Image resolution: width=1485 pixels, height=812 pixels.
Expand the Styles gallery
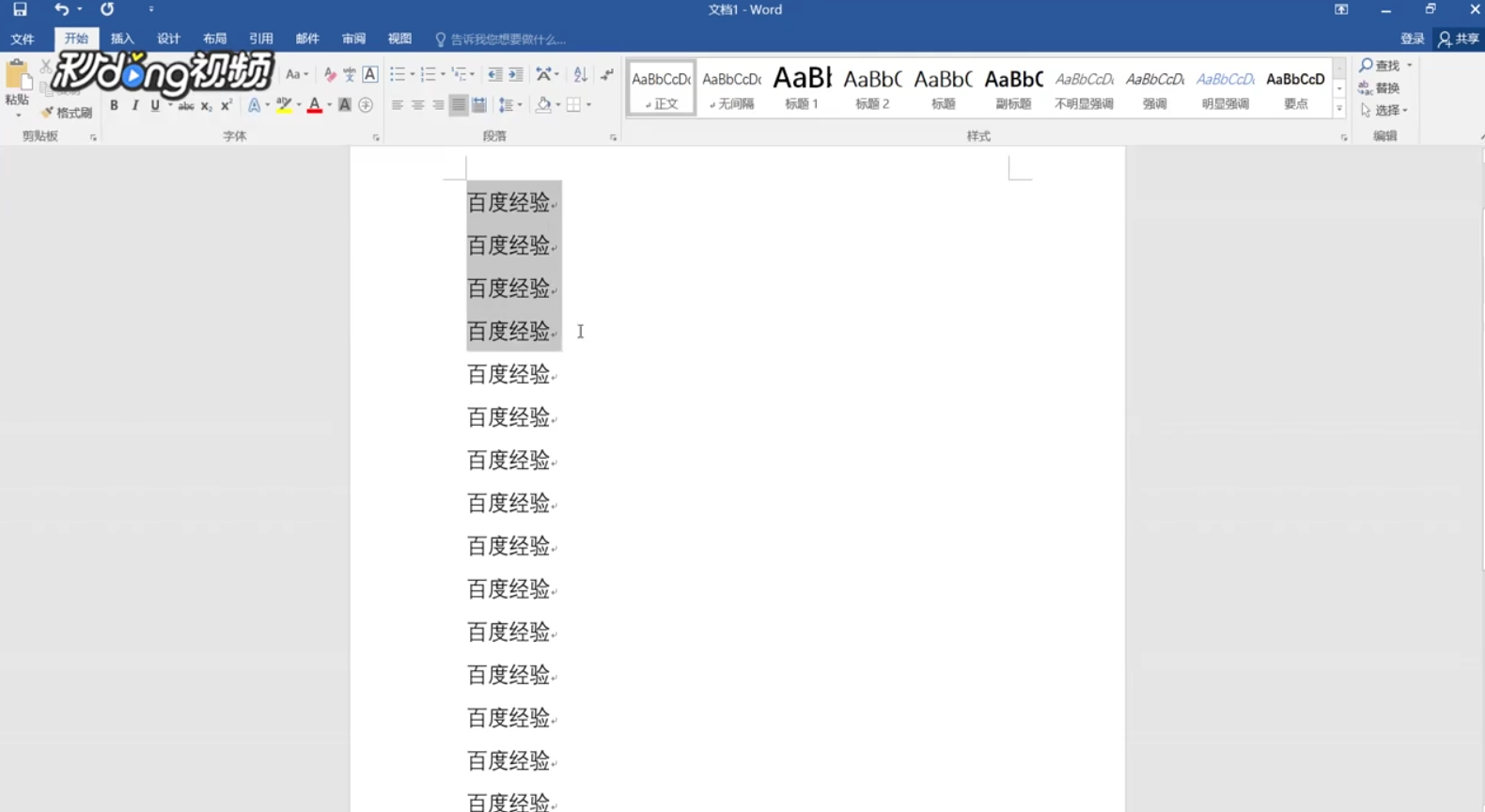(x=1339, y=109)
